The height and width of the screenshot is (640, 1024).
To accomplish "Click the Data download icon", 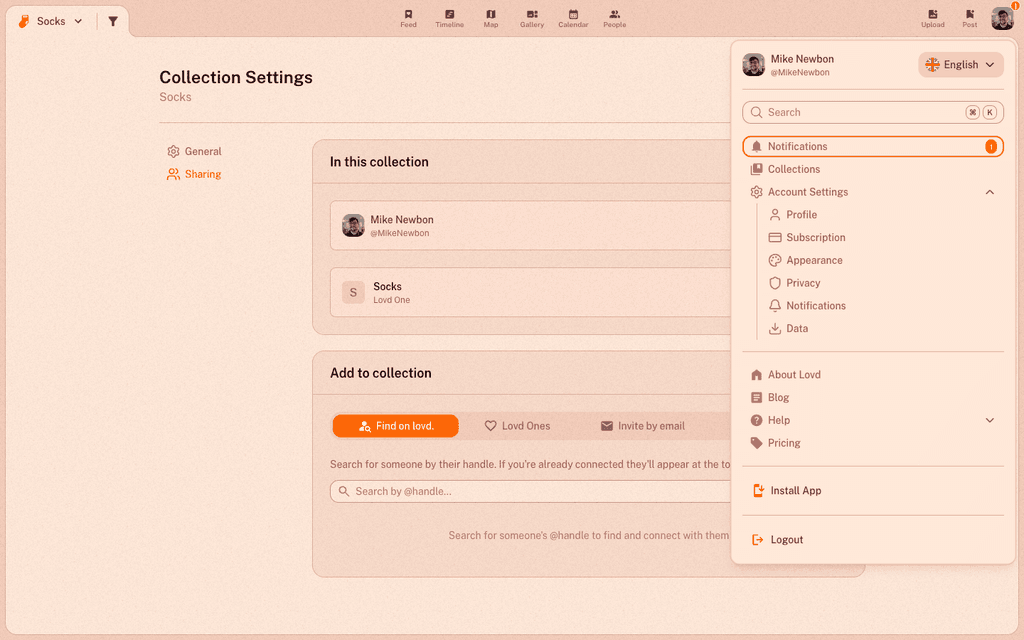I will pos(775,328).
